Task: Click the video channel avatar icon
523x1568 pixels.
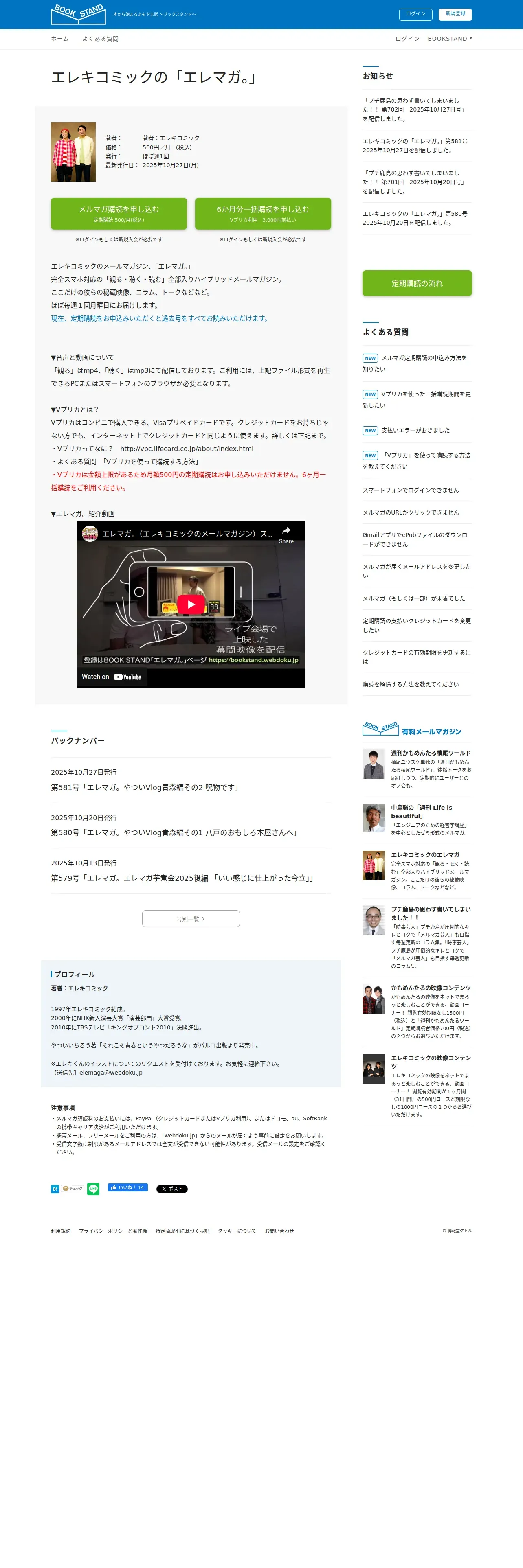Action: point(90,533)
